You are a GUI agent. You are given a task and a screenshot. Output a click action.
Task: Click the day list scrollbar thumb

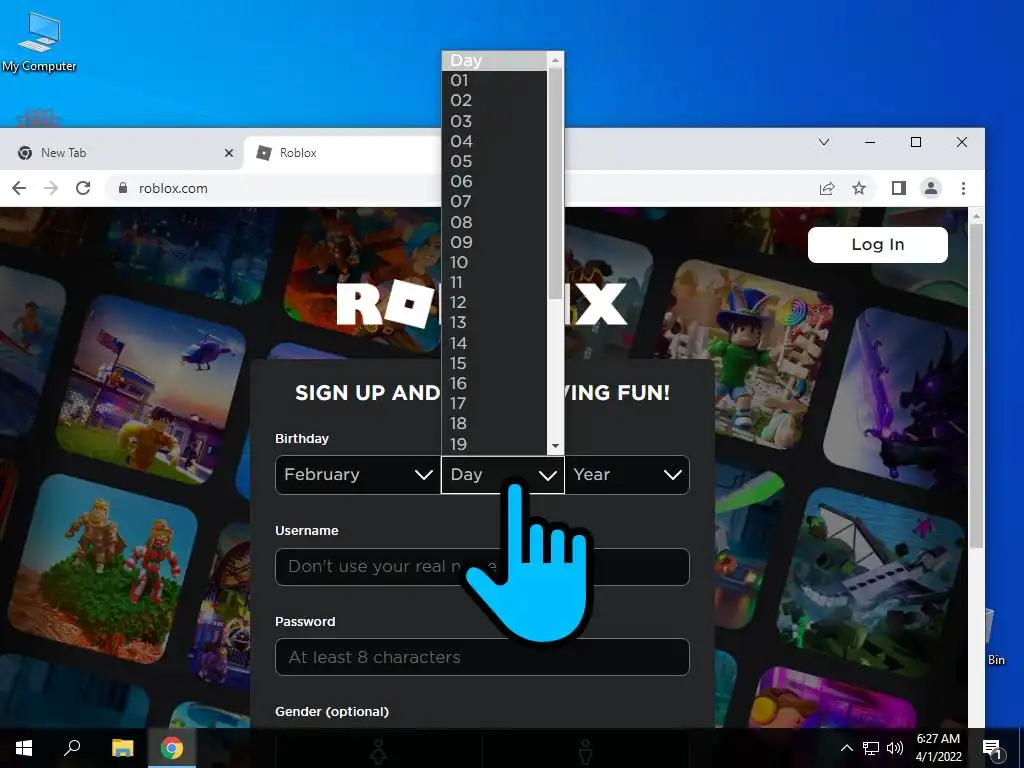pos(555,183)
